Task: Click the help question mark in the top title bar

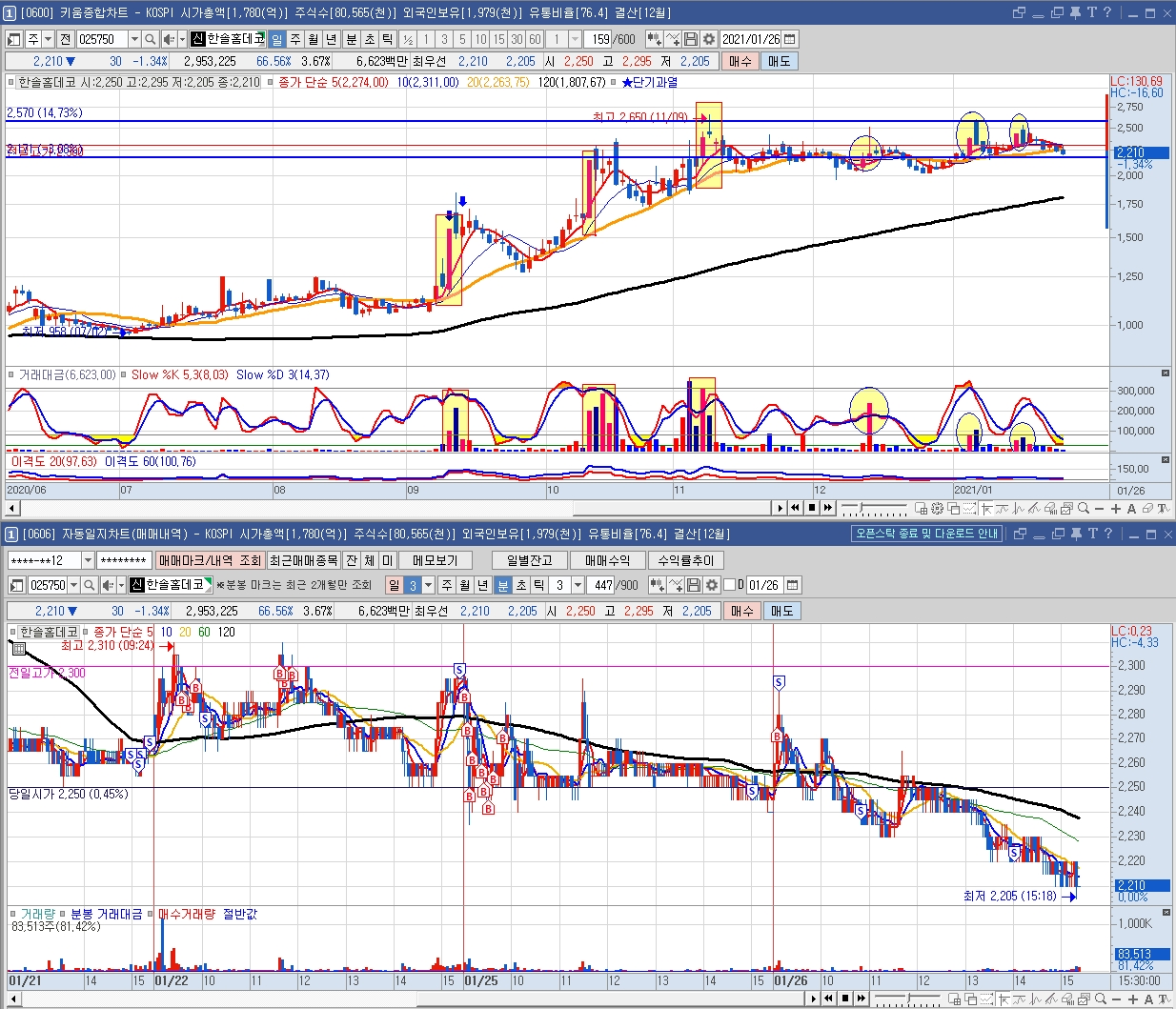Action: 1106,12
